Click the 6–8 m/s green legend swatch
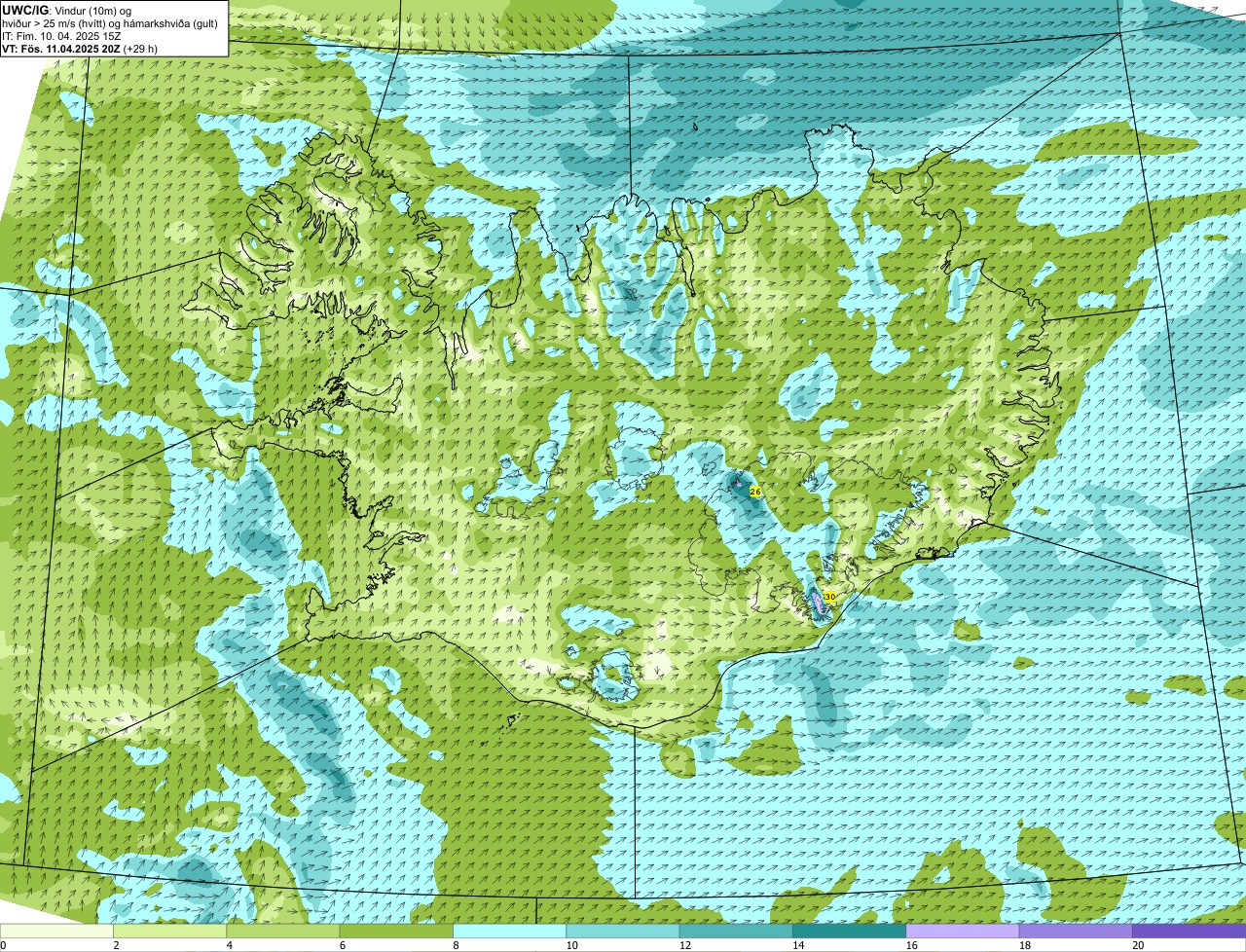Image resolution: width=1246 pixels, height=952 pixels. pyautogui.click(x=396, y=932)
